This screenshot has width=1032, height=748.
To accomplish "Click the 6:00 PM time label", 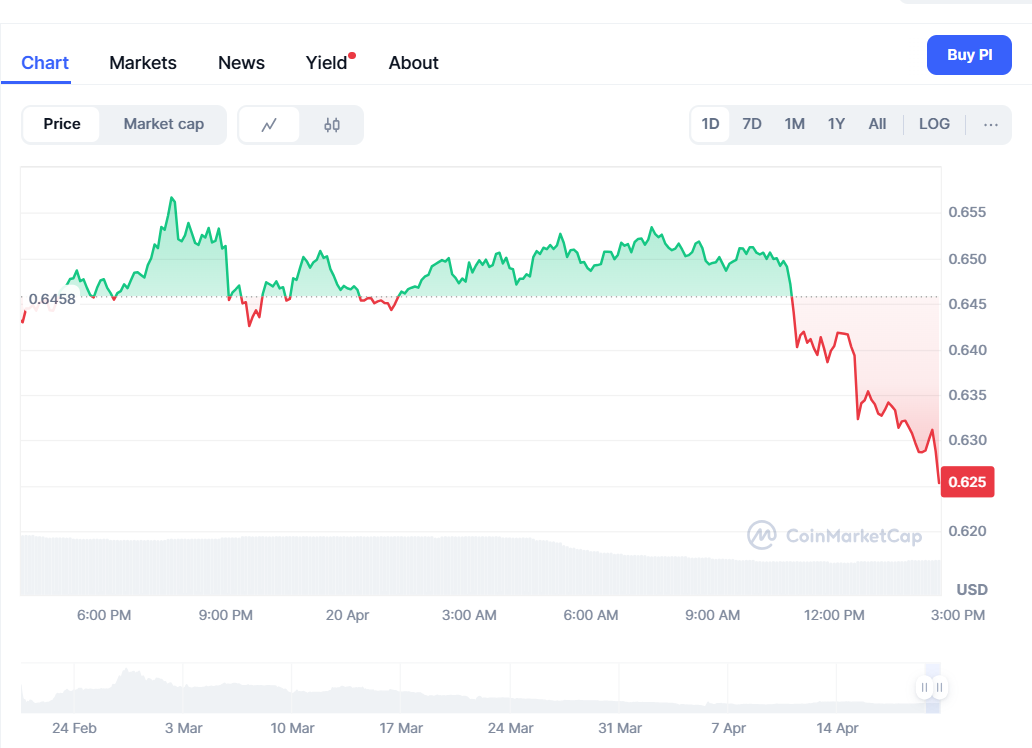I will 104,616.
